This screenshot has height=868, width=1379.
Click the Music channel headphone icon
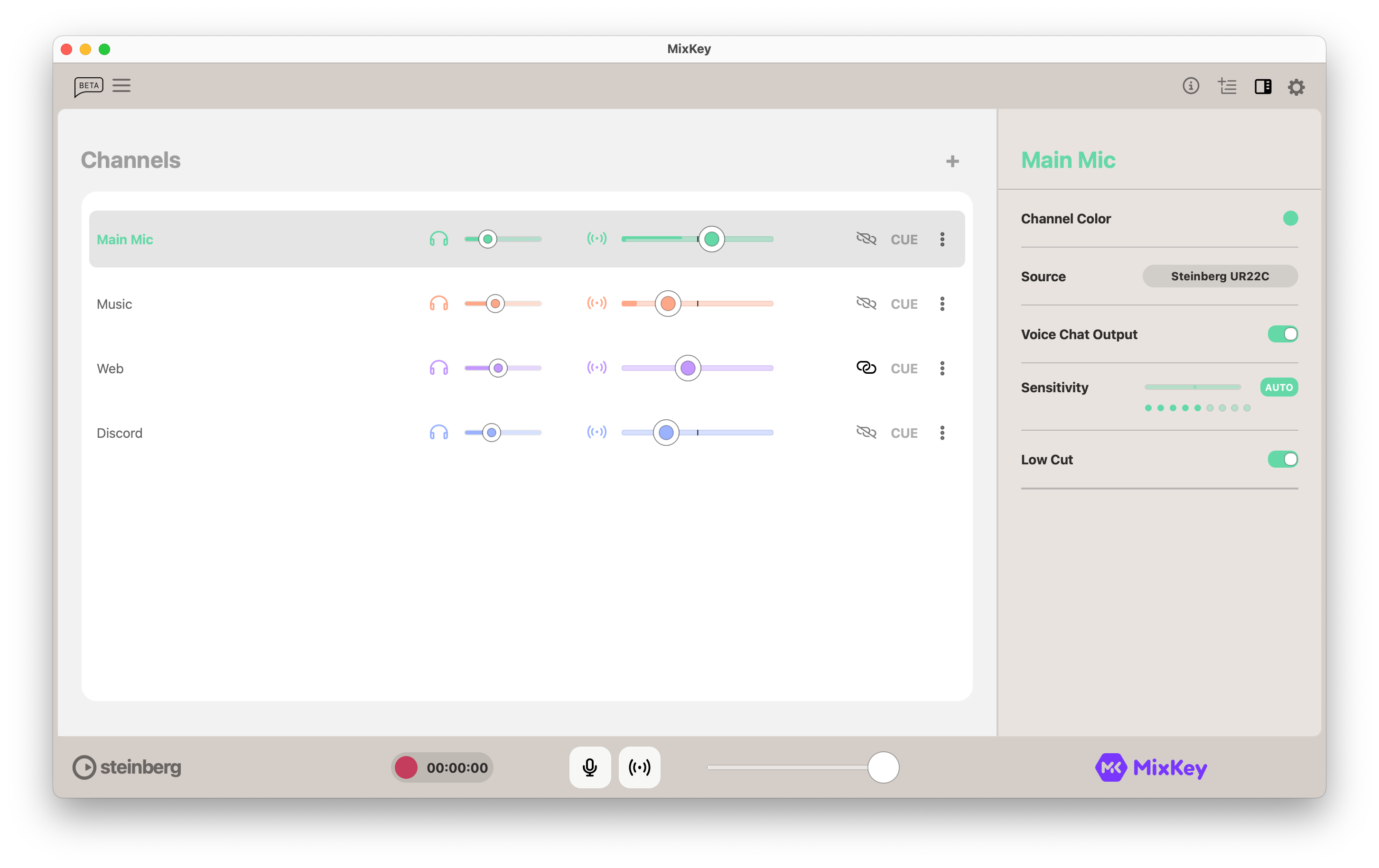(x=438, y=304)
